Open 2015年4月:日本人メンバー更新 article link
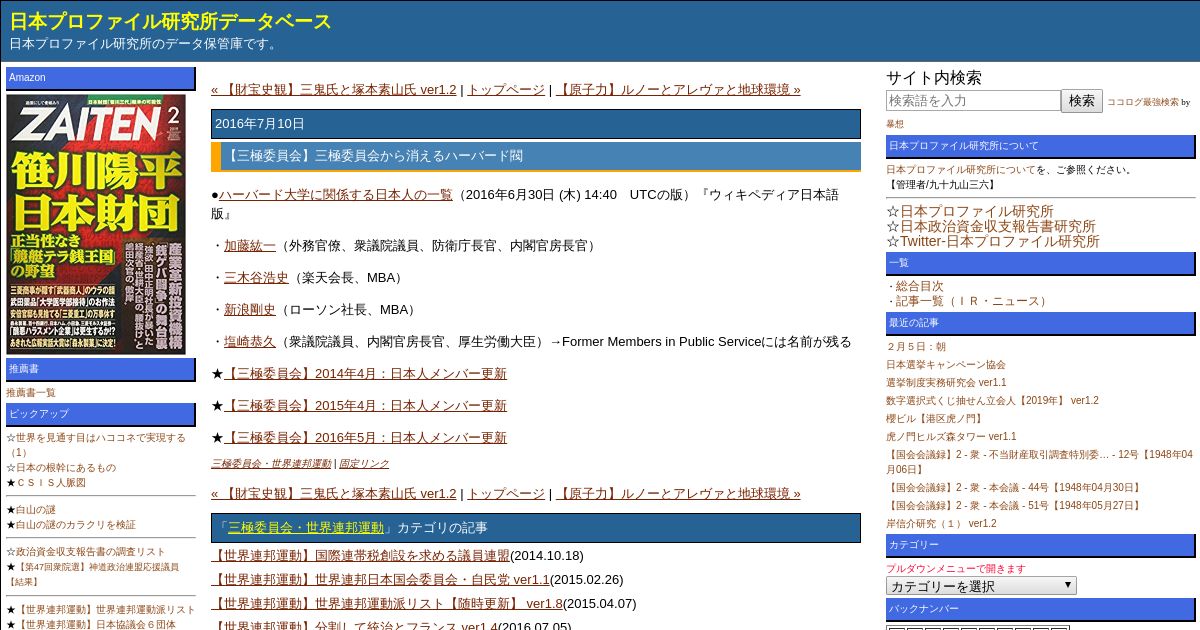Screen dimensions: 1200x630 (365, 405)
